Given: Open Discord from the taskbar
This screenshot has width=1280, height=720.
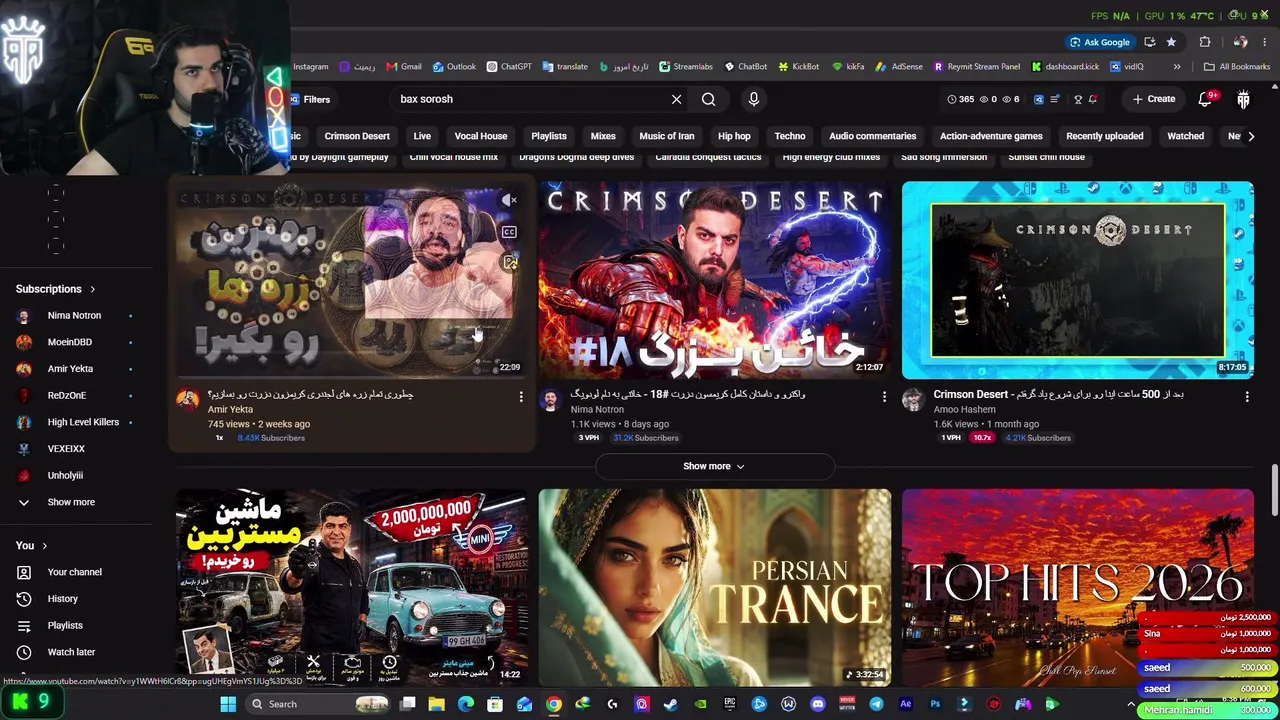Looking at the screenshot, I should (x=818, y=704).
